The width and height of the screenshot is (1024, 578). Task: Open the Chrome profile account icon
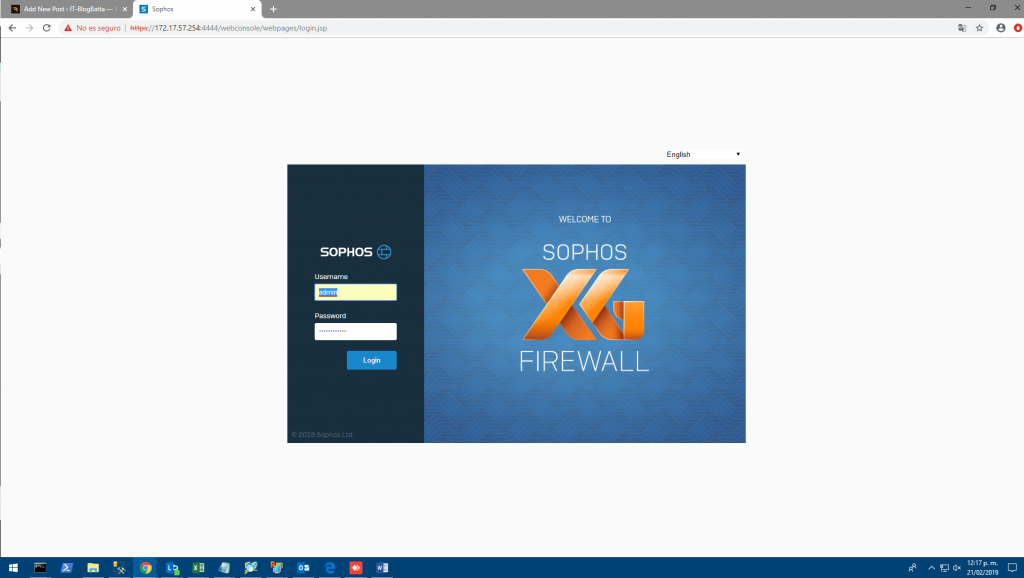click(x=1000, y=28)
